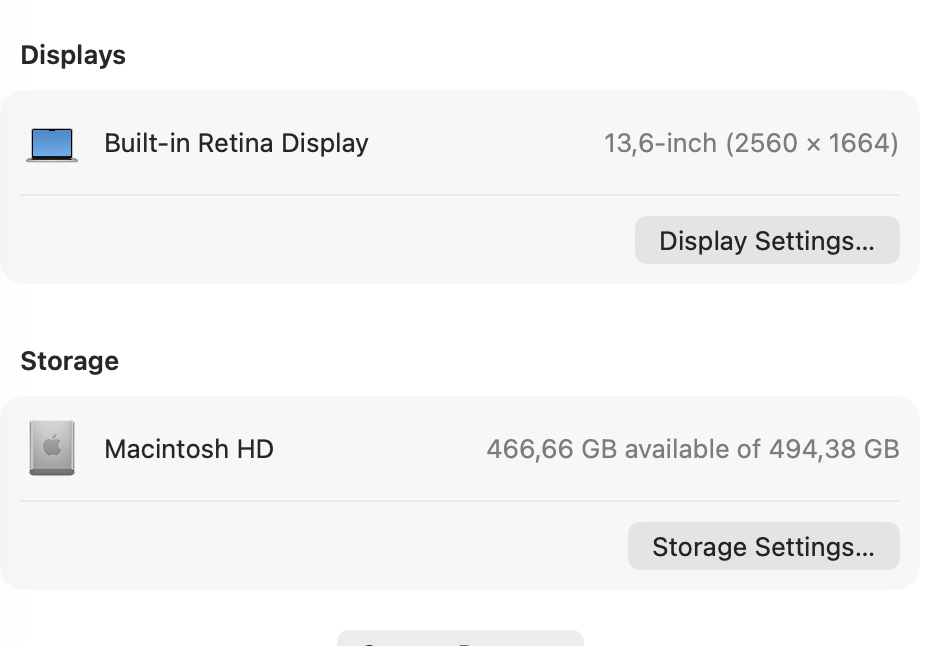928x646 pixels.
Task: Click the word HD in the volume name
Action: coord(255,449)
